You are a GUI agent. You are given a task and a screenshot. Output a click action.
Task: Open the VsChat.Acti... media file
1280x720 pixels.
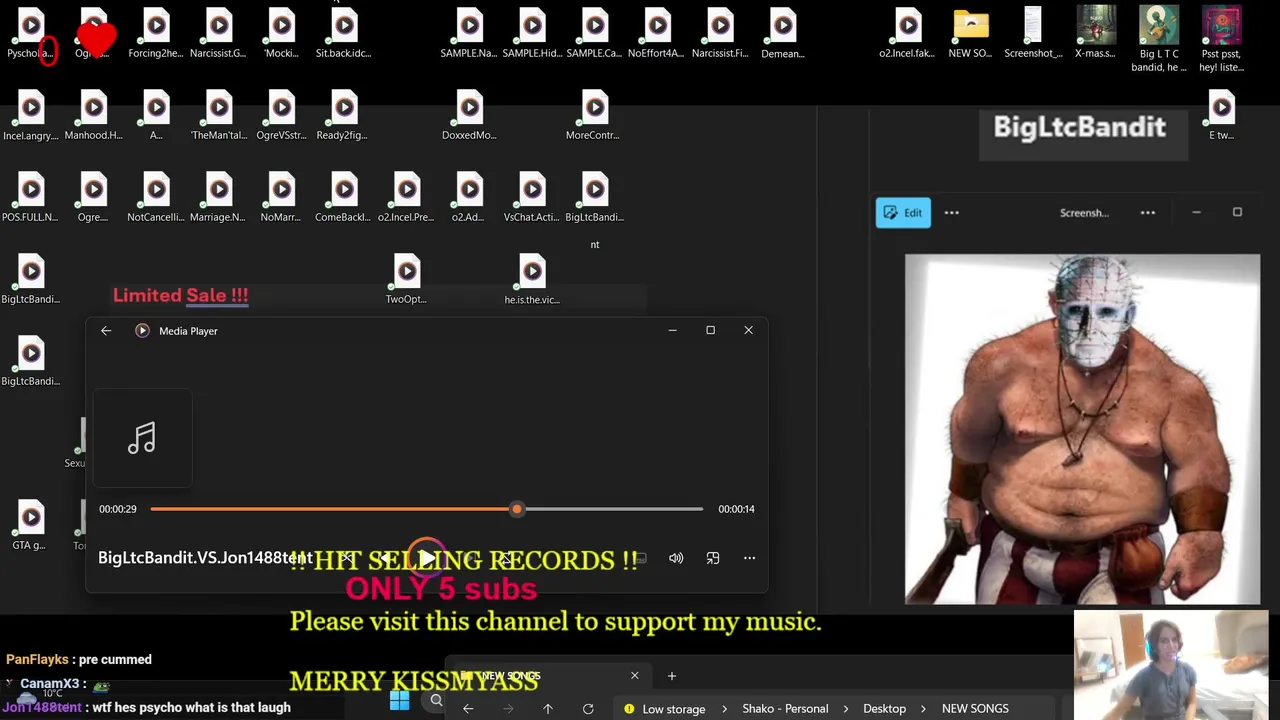coord(532,198)
